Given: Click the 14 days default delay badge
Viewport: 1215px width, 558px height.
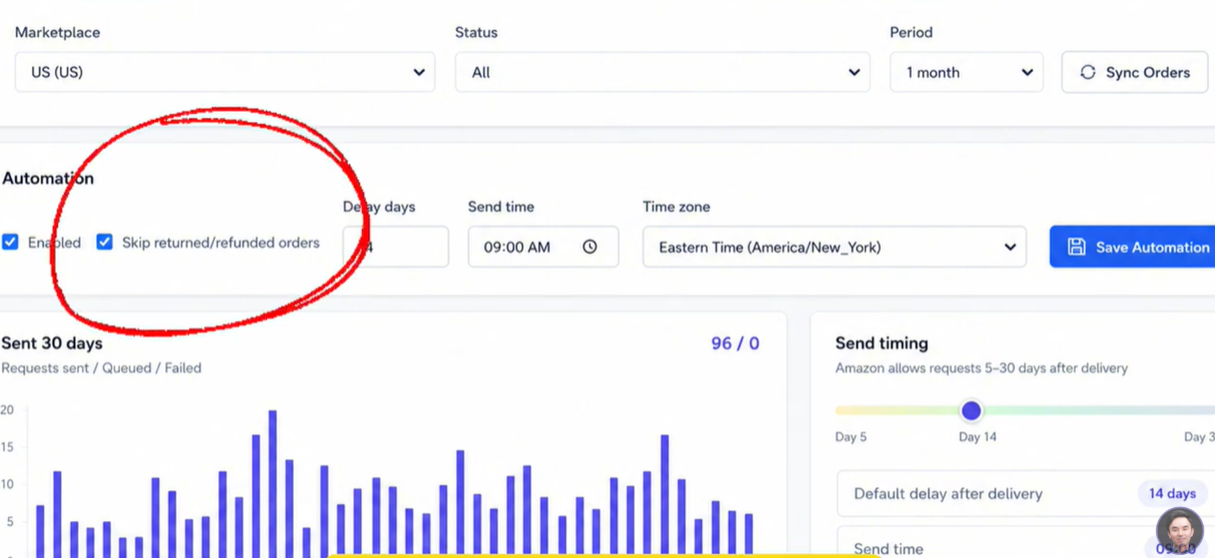Looking at the screenshot, I should [1172, 494].
